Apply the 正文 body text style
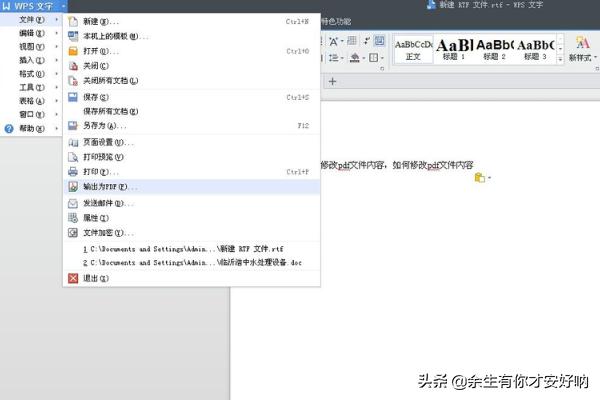The image size is (600, 400). pyautogui.click(x=413, y=48)
